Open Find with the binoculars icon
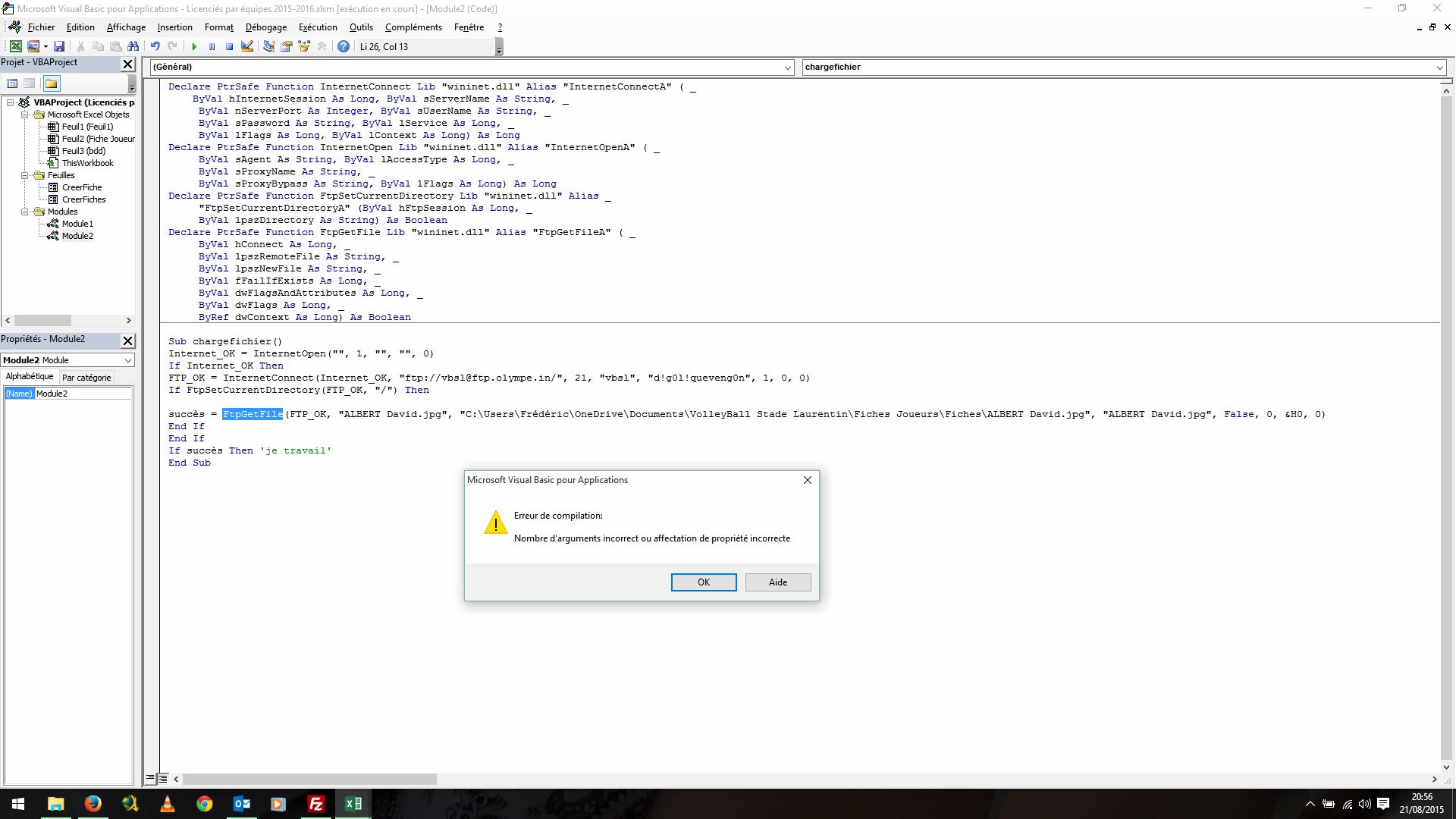Viewport: 1456px width, 819px height. click(133, 46)
